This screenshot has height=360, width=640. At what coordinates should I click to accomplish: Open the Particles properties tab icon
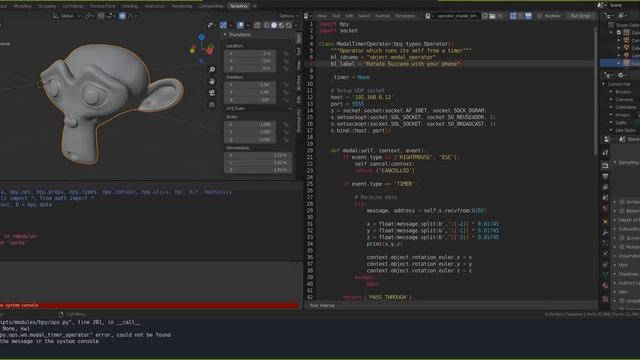(605, 243)
